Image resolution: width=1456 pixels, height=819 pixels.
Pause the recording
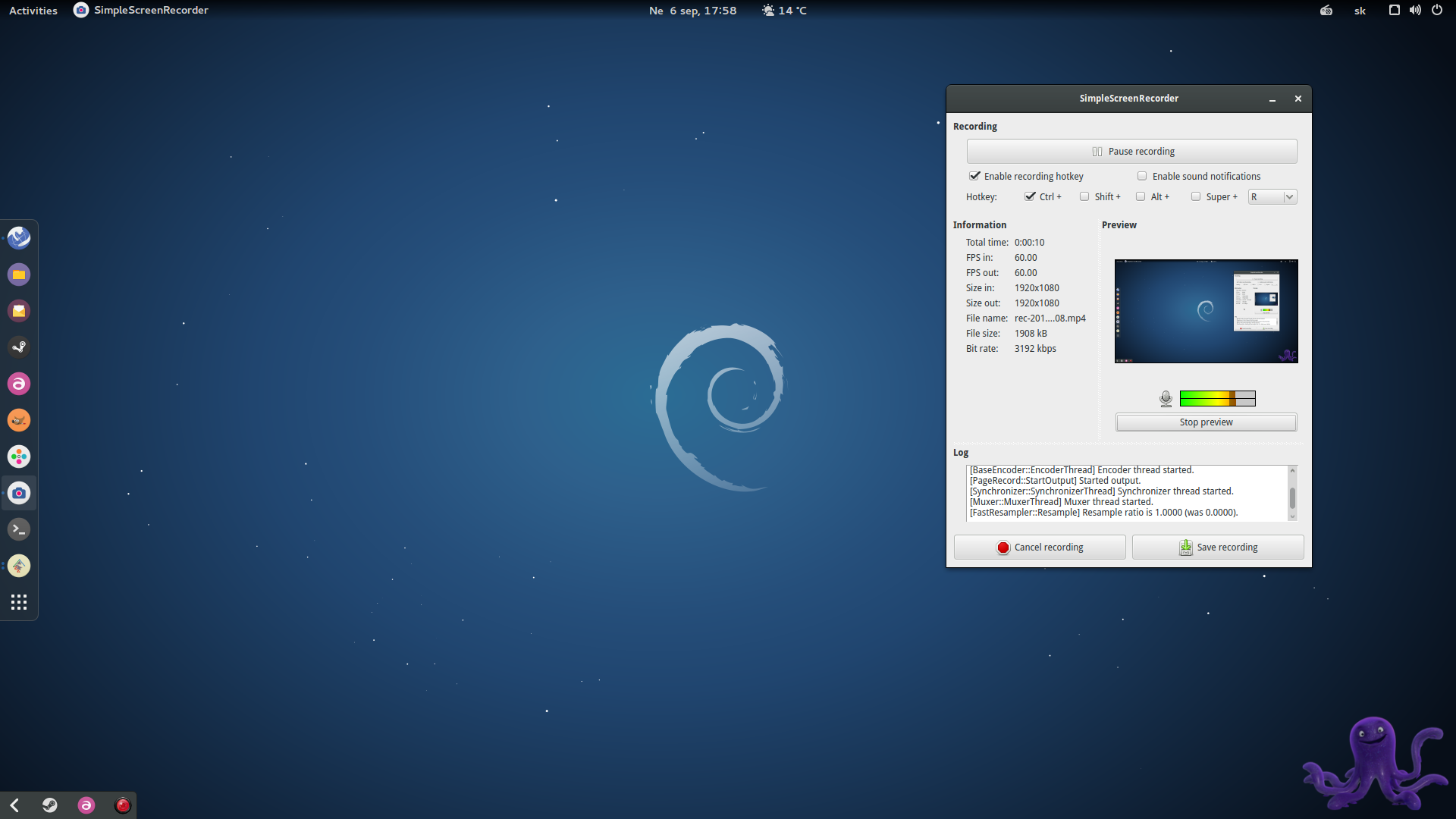tap(1131, 152)
